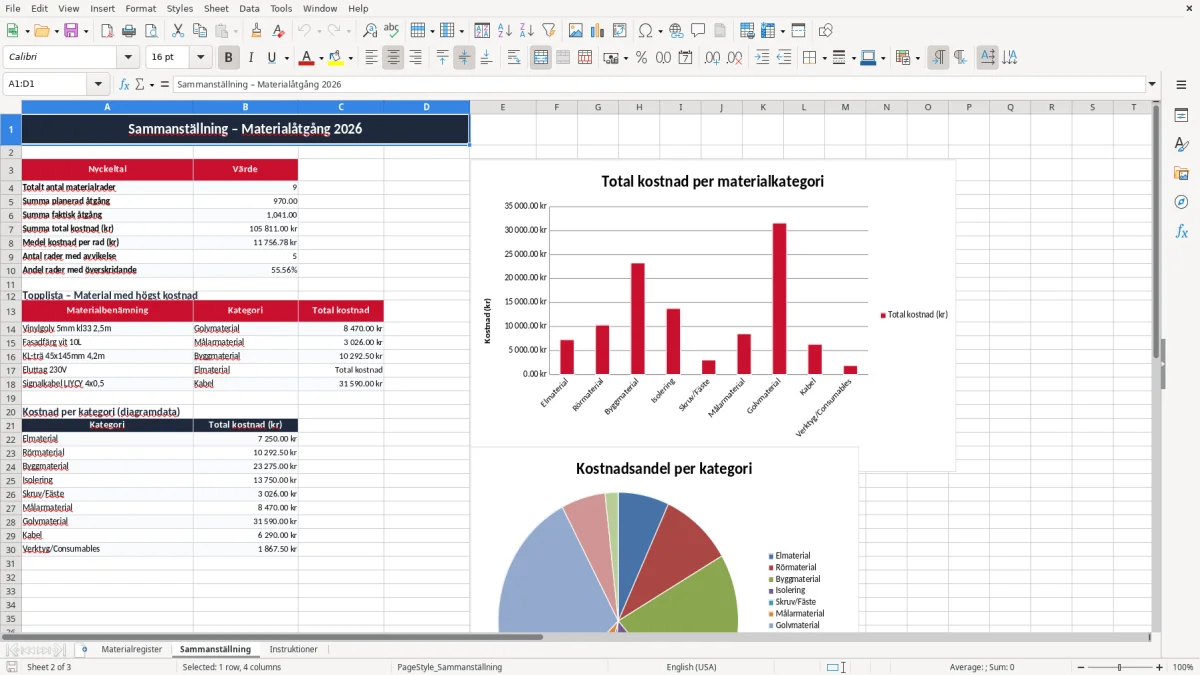Sort ascending A to Z
The height and width of the screenshot is (675, 1200).
click(x=505, y=31)
